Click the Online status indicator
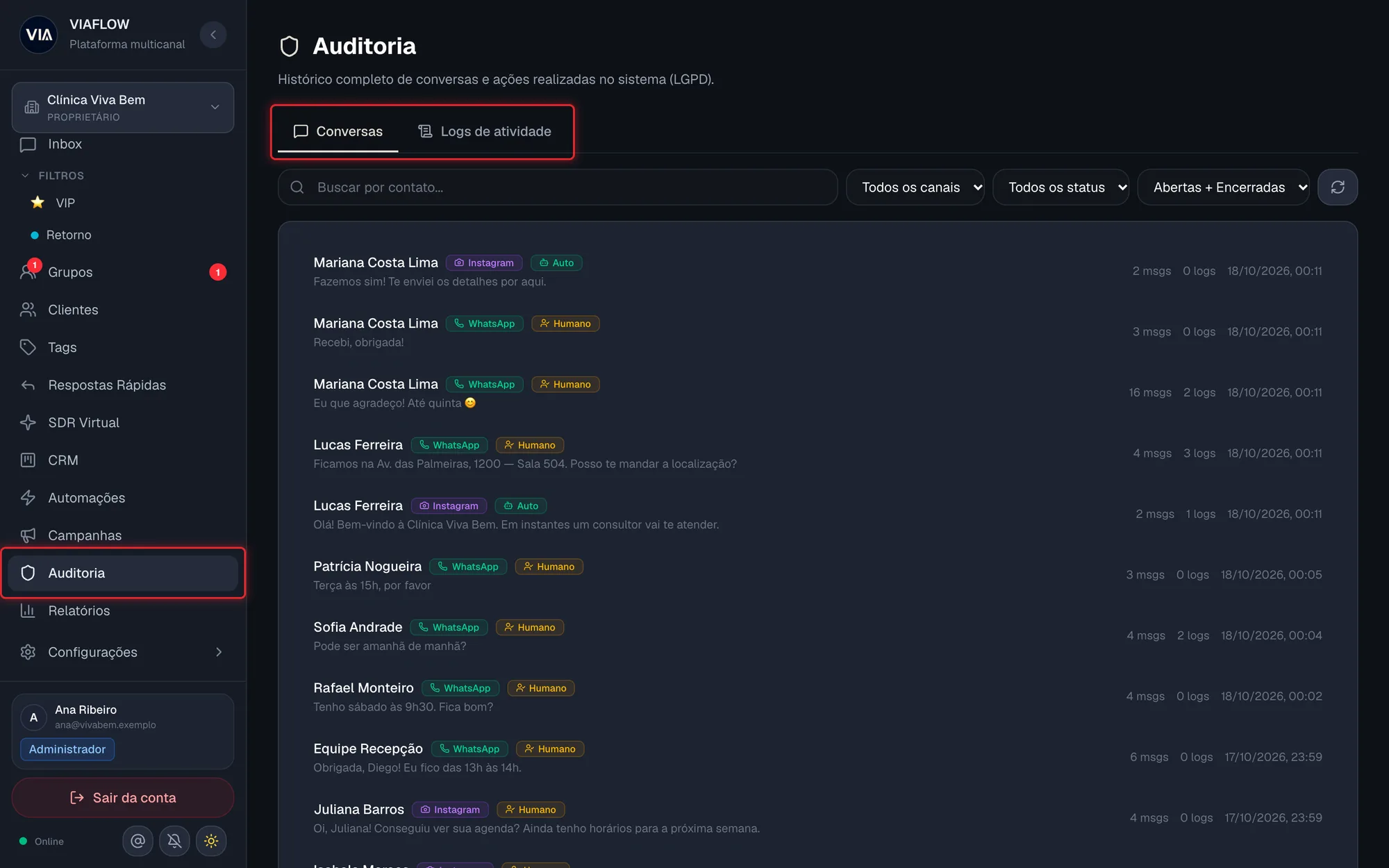The height and width of the screenshot is (868, 1389). point(42,841)
